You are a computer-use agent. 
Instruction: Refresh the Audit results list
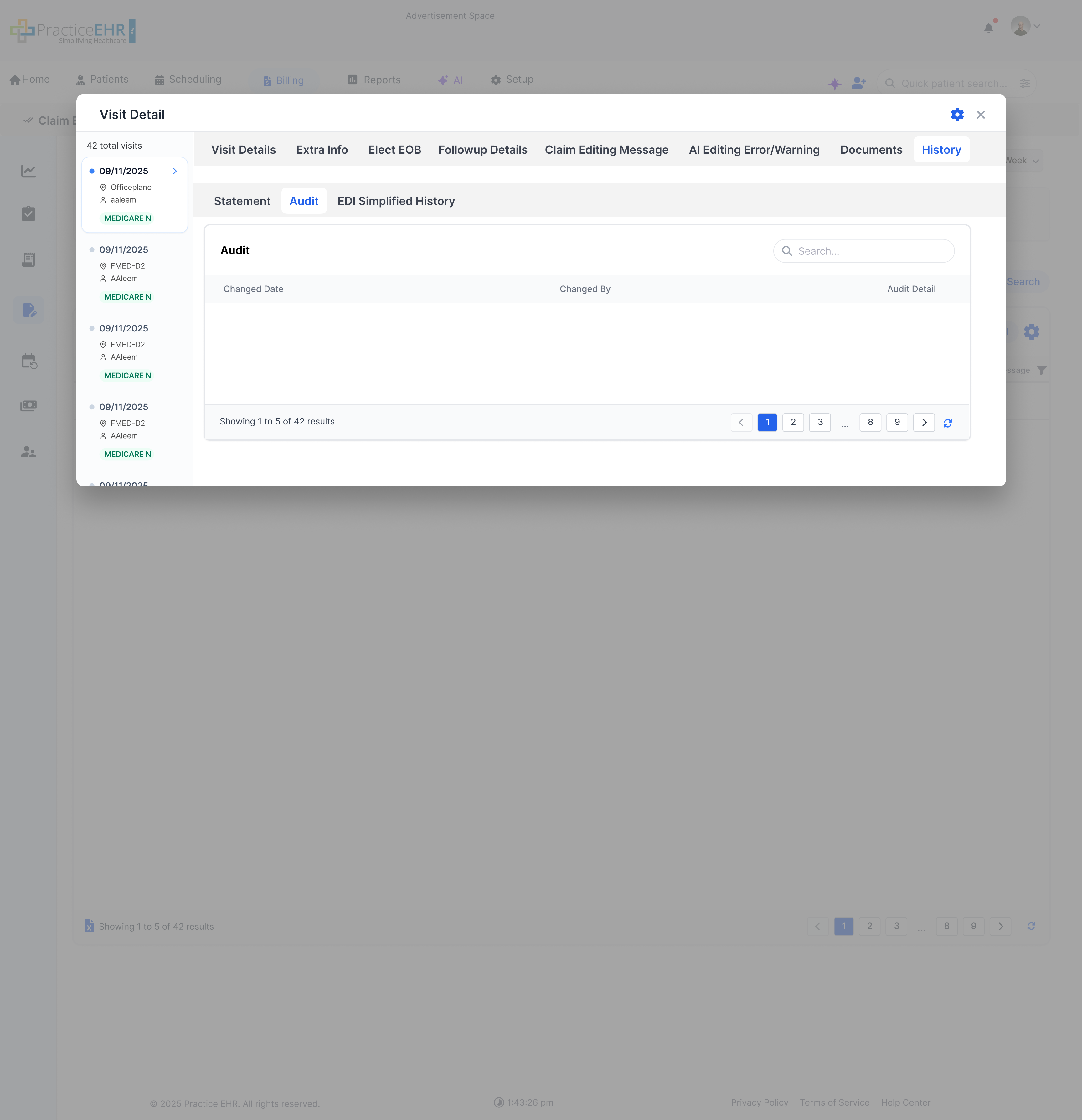948,423
